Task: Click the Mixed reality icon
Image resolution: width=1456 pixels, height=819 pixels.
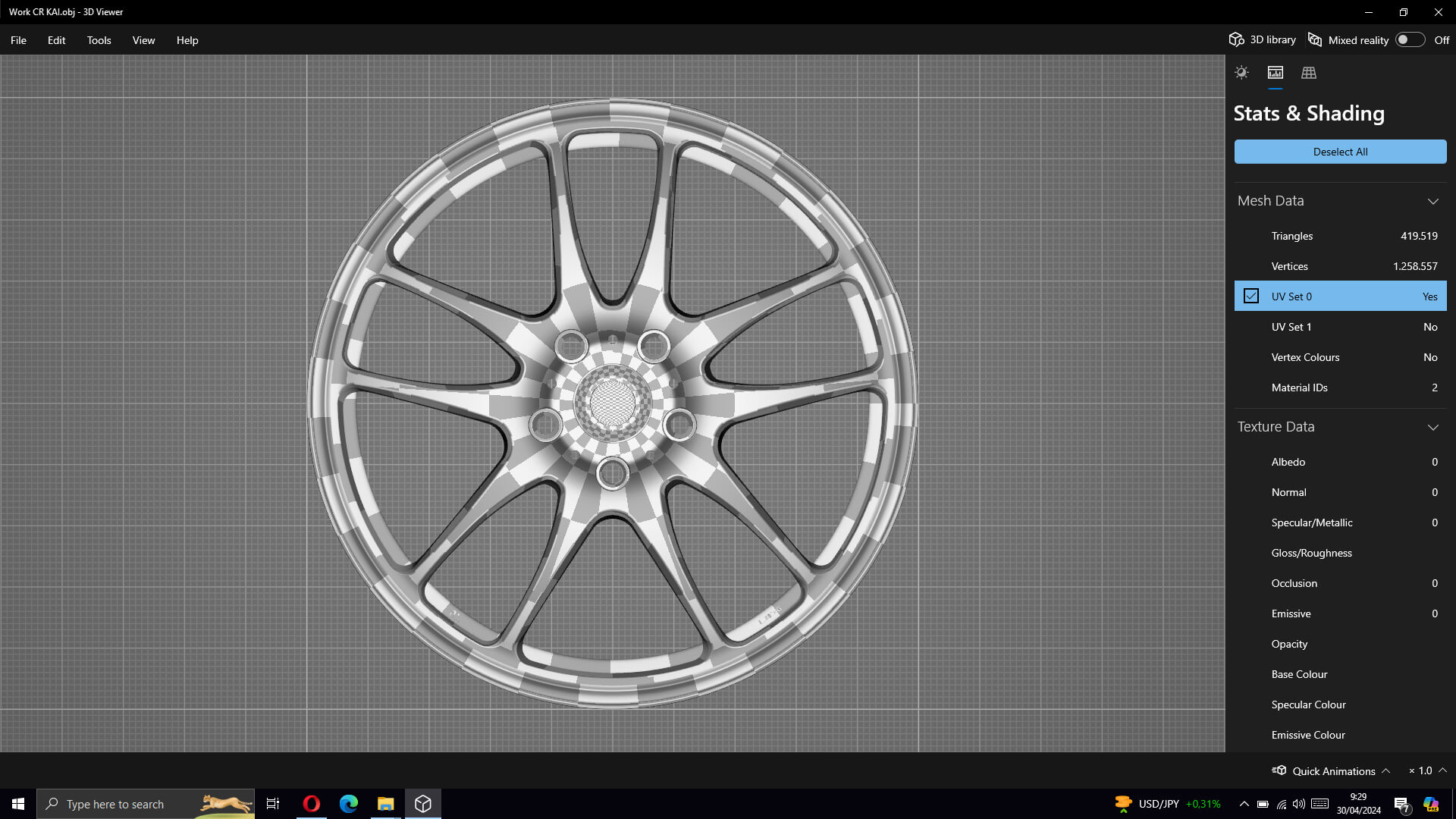Action: point(1316,40)
